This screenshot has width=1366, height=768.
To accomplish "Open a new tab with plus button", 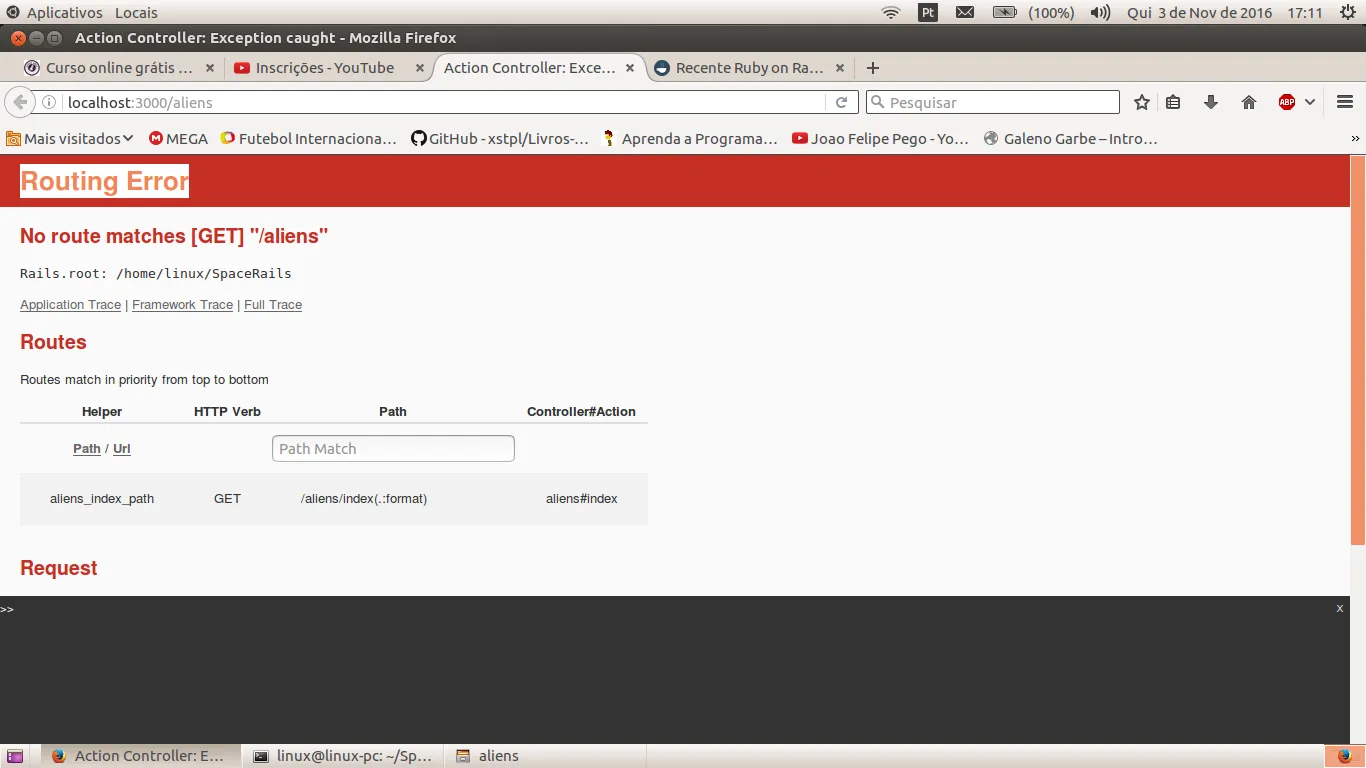I will [872, 68].
